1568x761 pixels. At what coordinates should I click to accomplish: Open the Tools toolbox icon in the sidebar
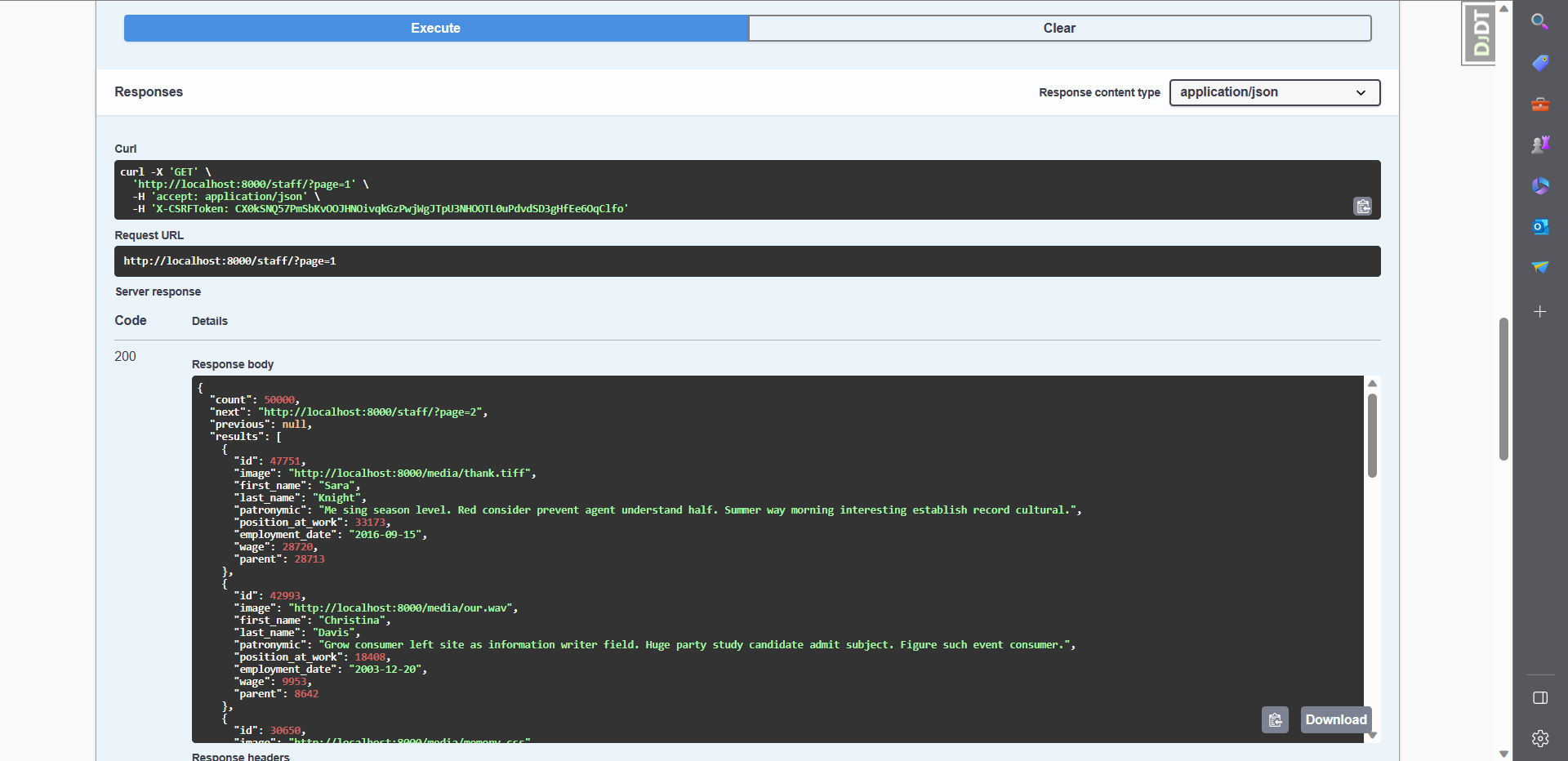click(1540, 105)
